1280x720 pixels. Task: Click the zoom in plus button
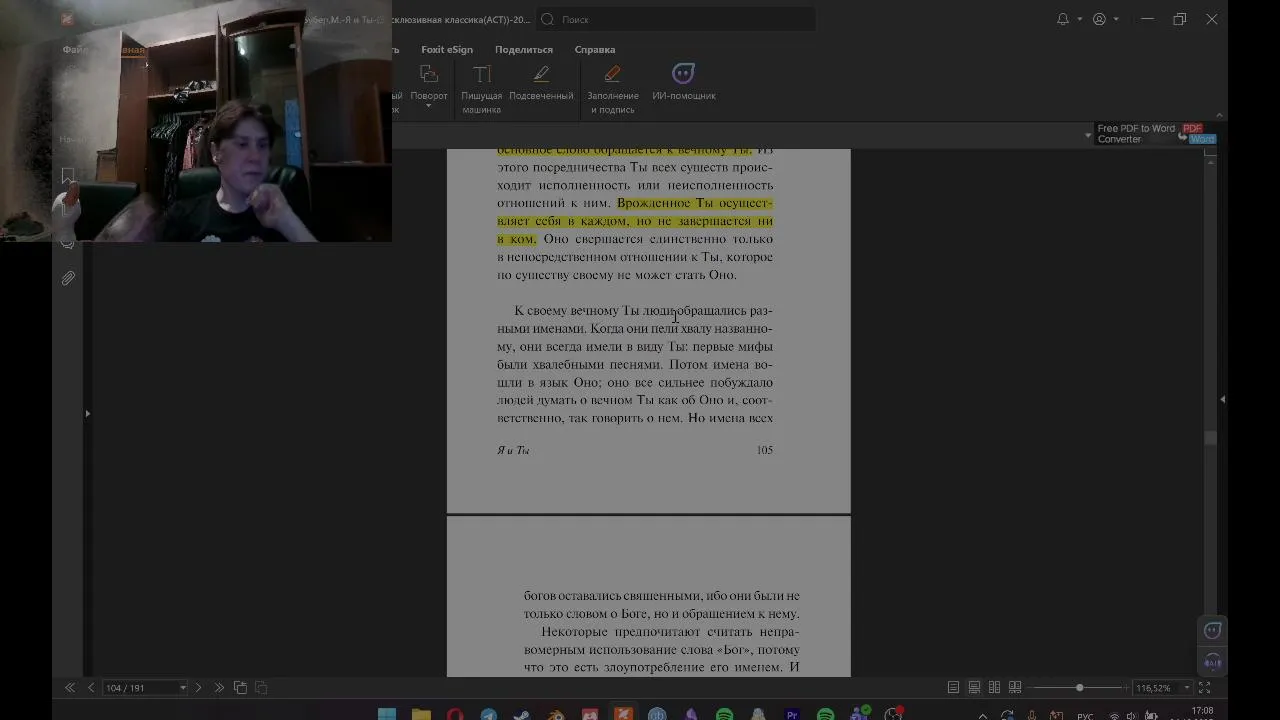(1127, 688)
